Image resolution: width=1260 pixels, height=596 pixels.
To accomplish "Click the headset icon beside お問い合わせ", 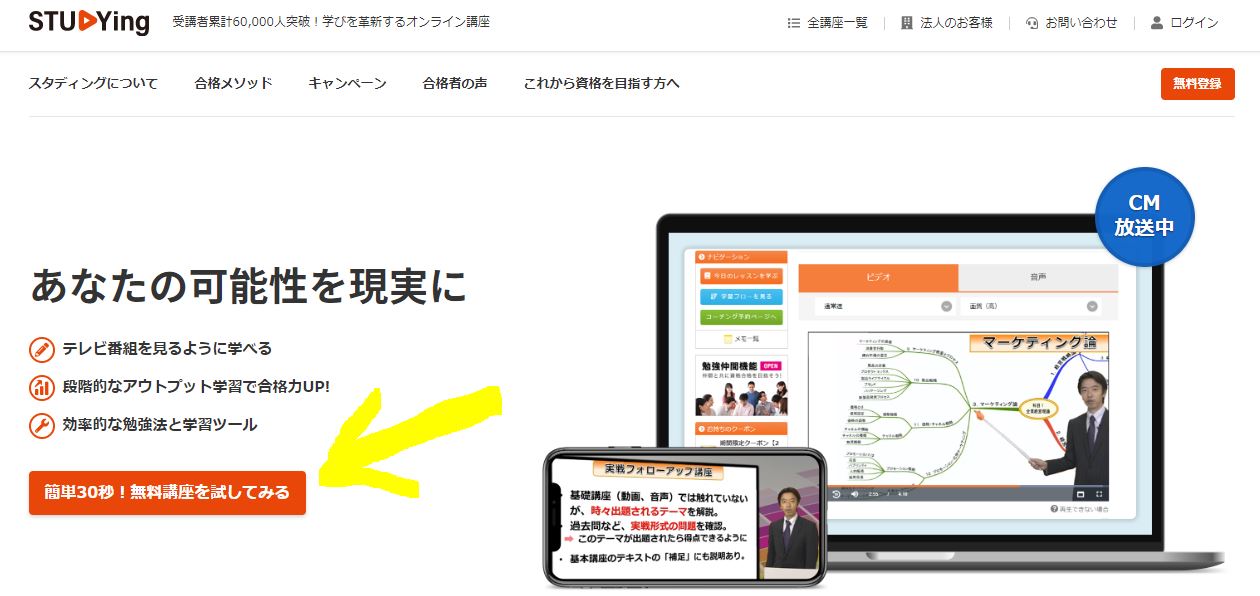I will pos(1032,23).
